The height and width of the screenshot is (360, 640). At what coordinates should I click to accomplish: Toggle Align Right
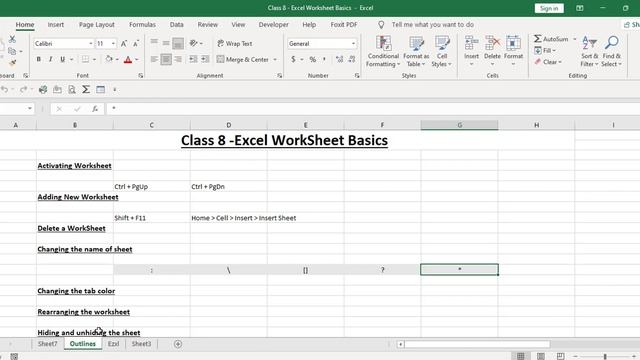point(178,60)
